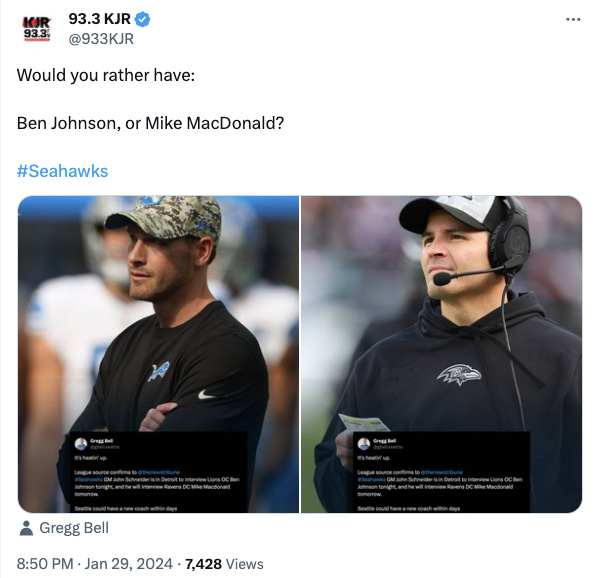The image size is (596, 578).
Task: Click the 'Ben Johnson, or Mike MacDonald?' text
Action: coord(150,123)
